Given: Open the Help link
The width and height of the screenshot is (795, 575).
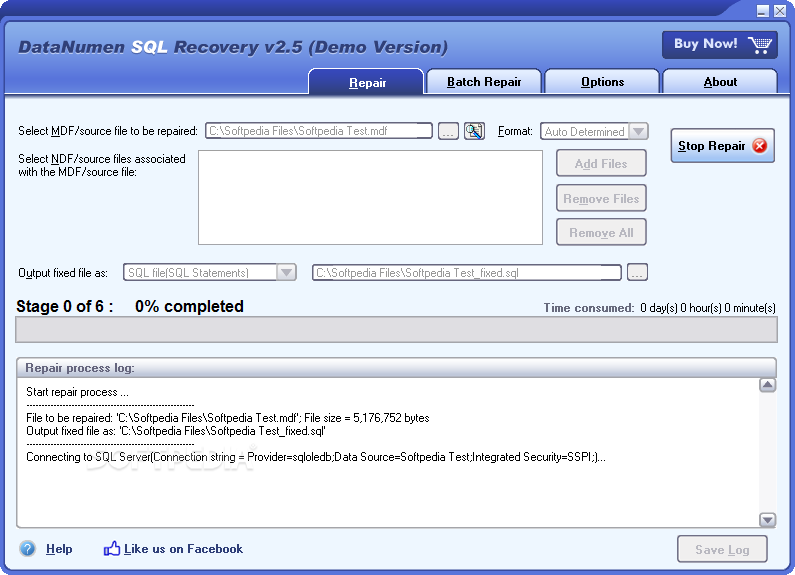Looking at the screenshot, I should click(x=59, y=549).
